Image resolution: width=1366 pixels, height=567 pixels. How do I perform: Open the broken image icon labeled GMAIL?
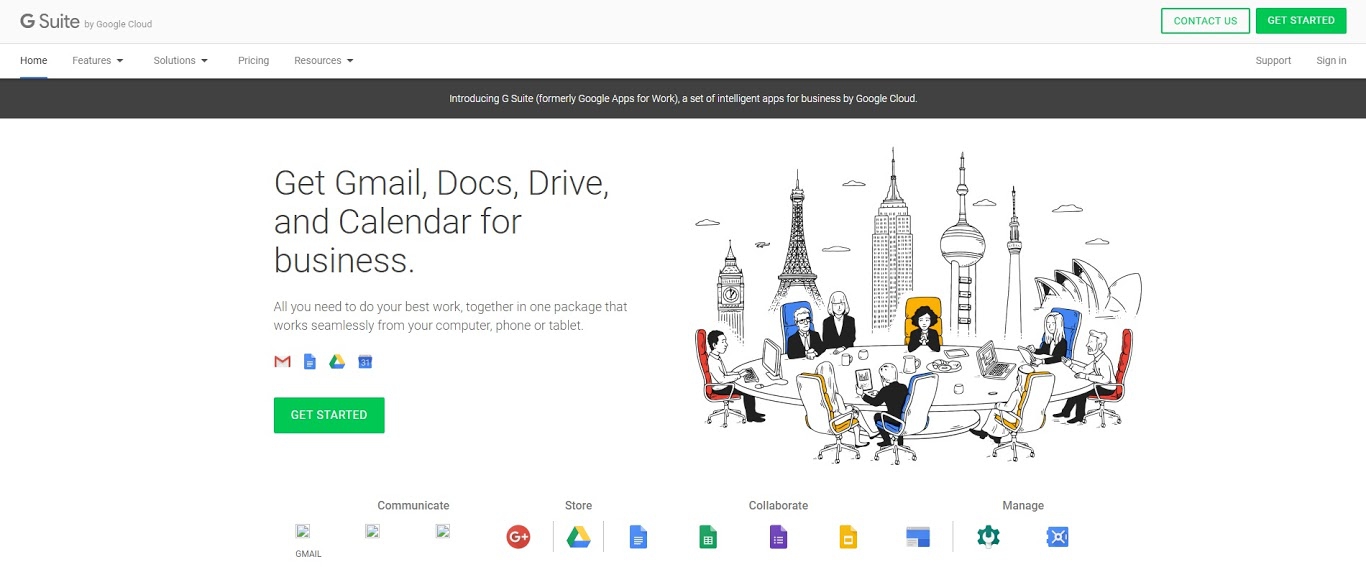pyautogui.click(x=303, y=531)
